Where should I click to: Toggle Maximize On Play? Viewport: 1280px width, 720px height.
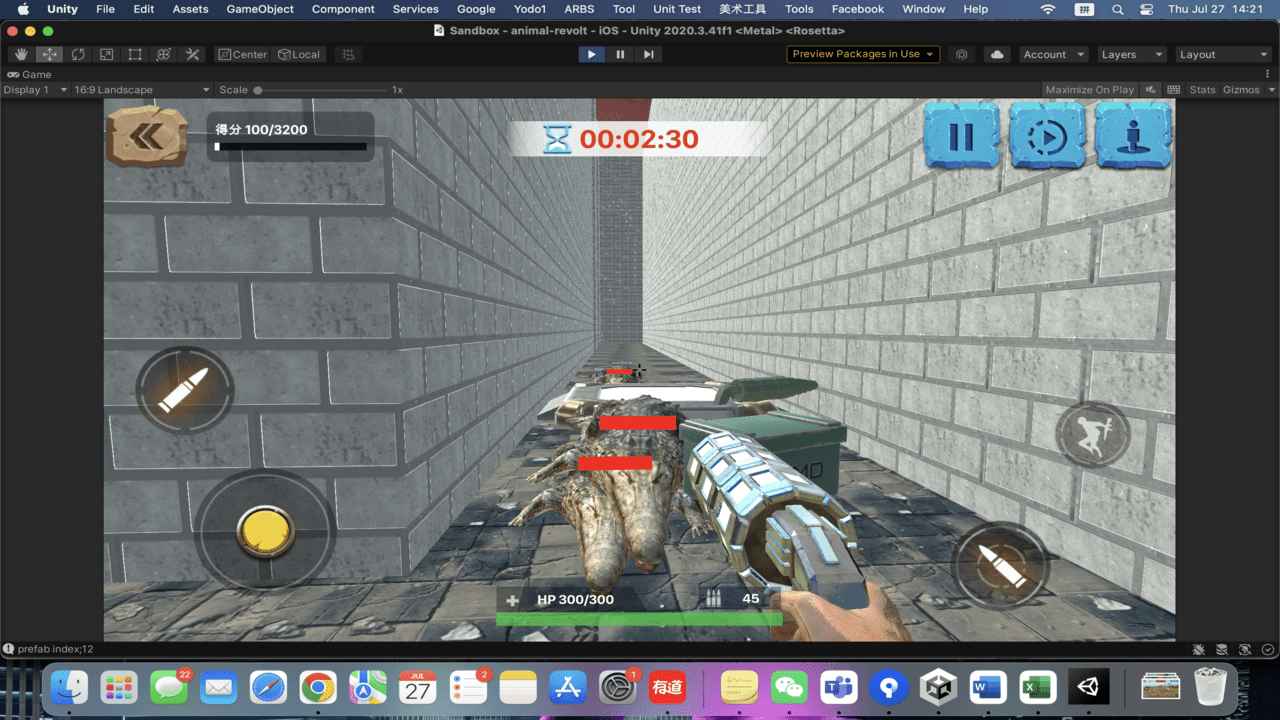point(1089,89)
